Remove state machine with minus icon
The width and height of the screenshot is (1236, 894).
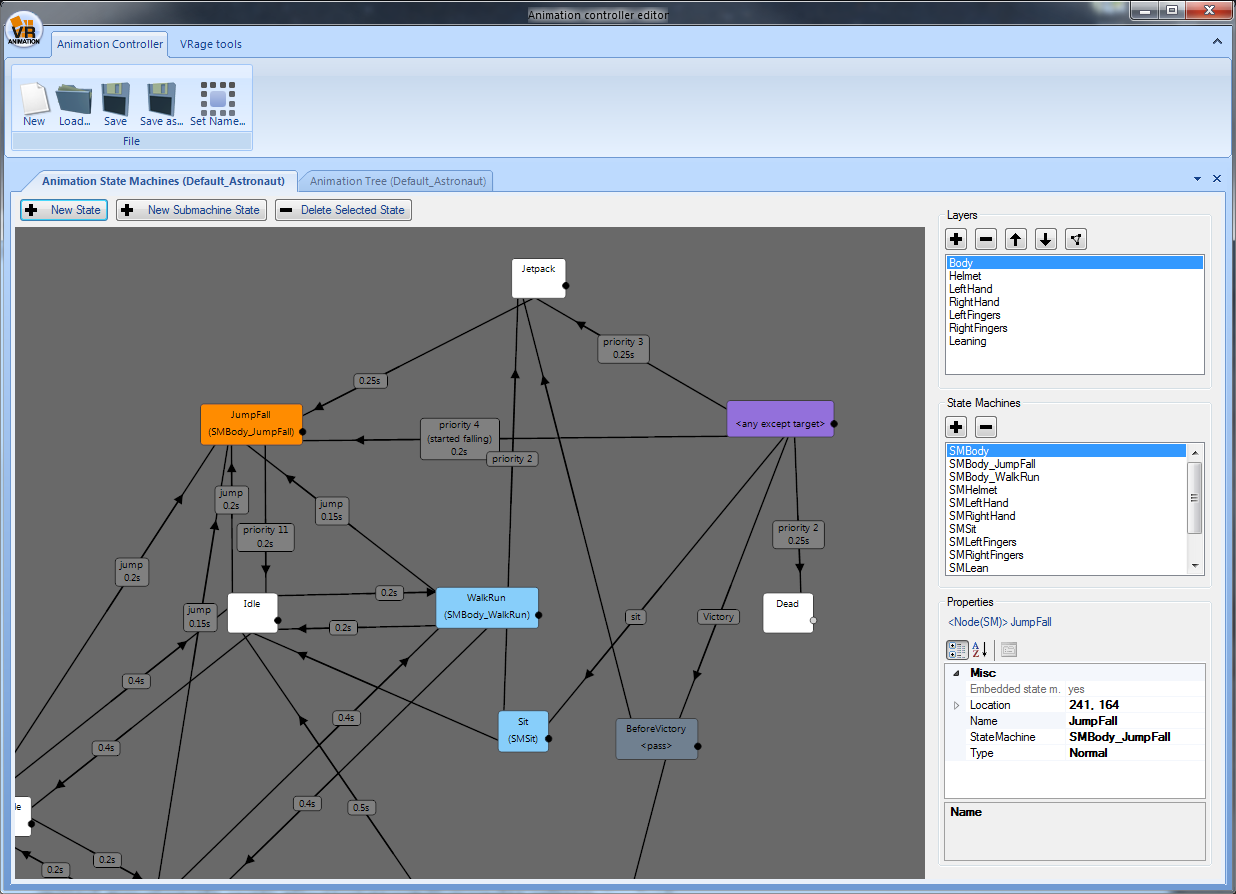986,427
